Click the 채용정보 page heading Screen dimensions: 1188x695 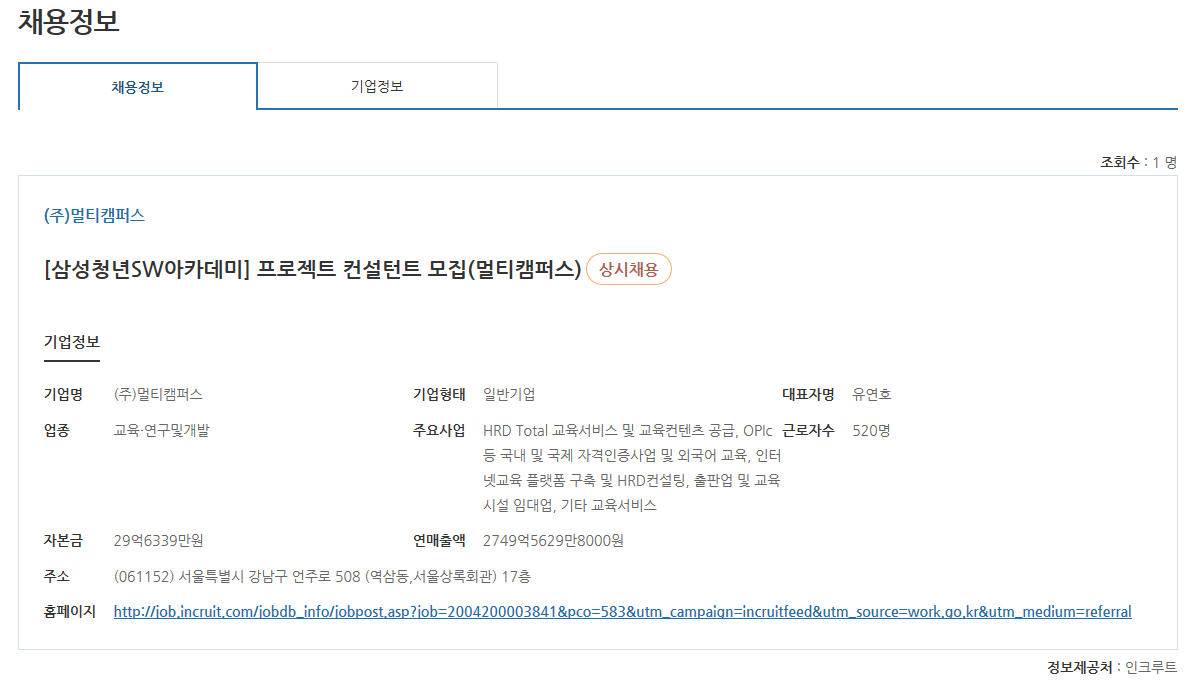(x=69, y=20)
